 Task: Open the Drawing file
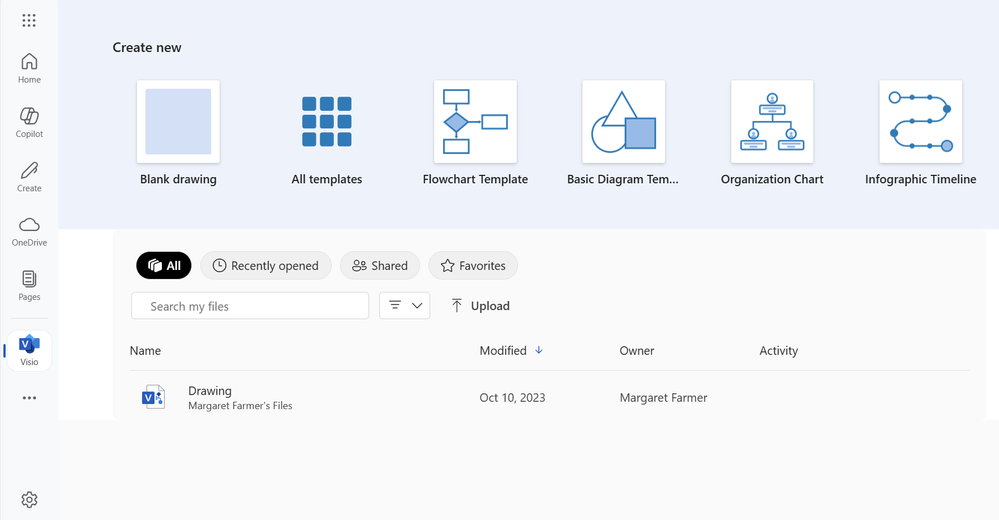point(210,391)
